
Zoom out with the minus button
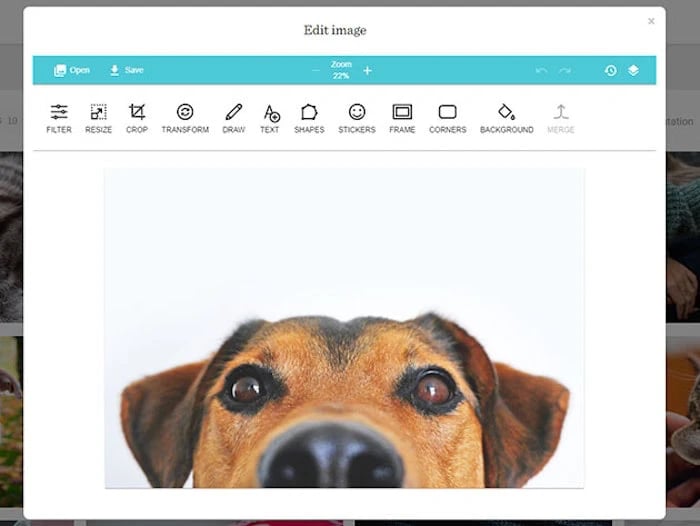click(316, 71)
